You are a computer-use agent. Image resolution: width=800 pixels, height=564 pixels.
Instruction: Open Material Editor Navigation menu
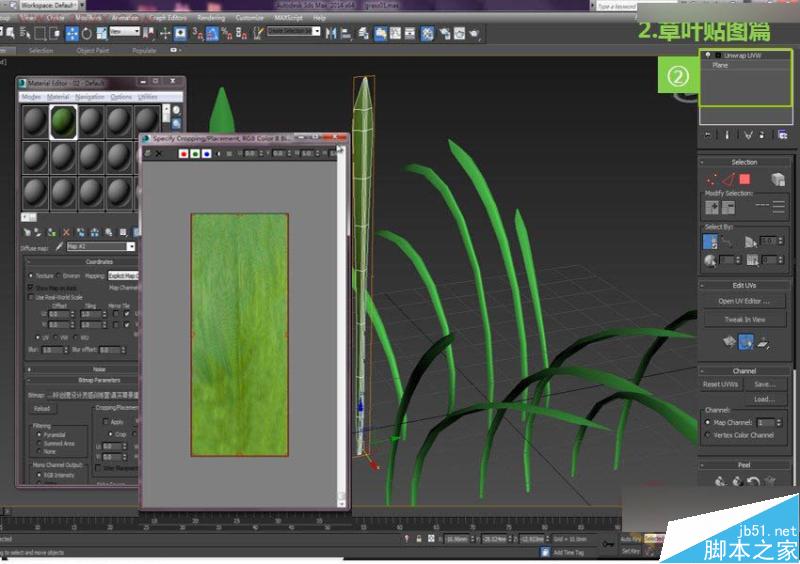89,97
